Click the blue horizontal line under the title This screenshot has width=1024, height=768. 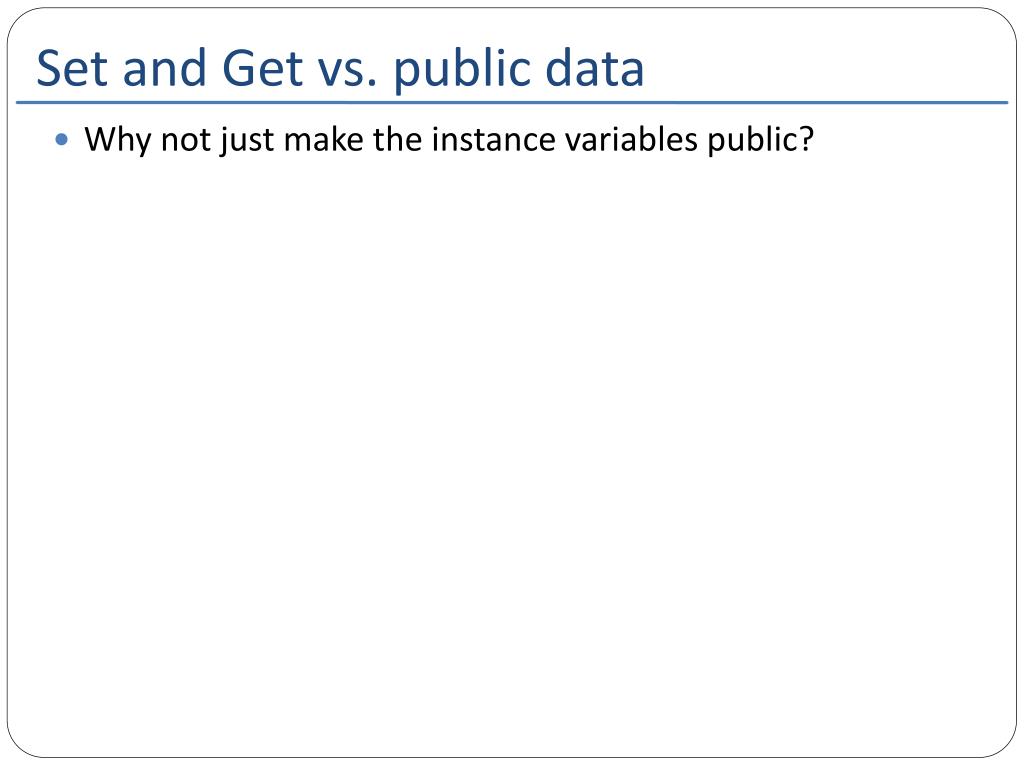(512, 103)
